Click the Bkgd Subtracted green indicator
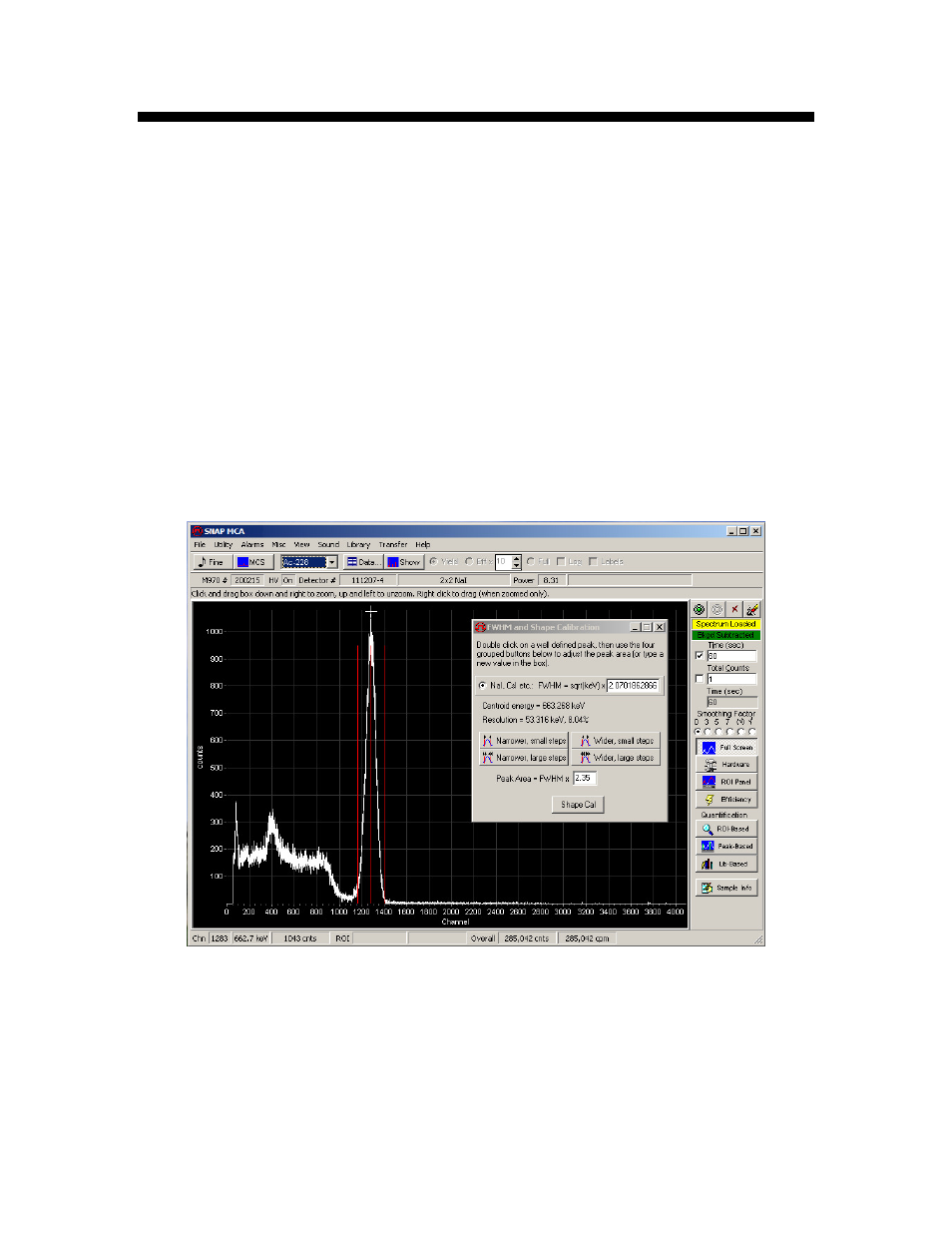 click(x=725, y=635)
